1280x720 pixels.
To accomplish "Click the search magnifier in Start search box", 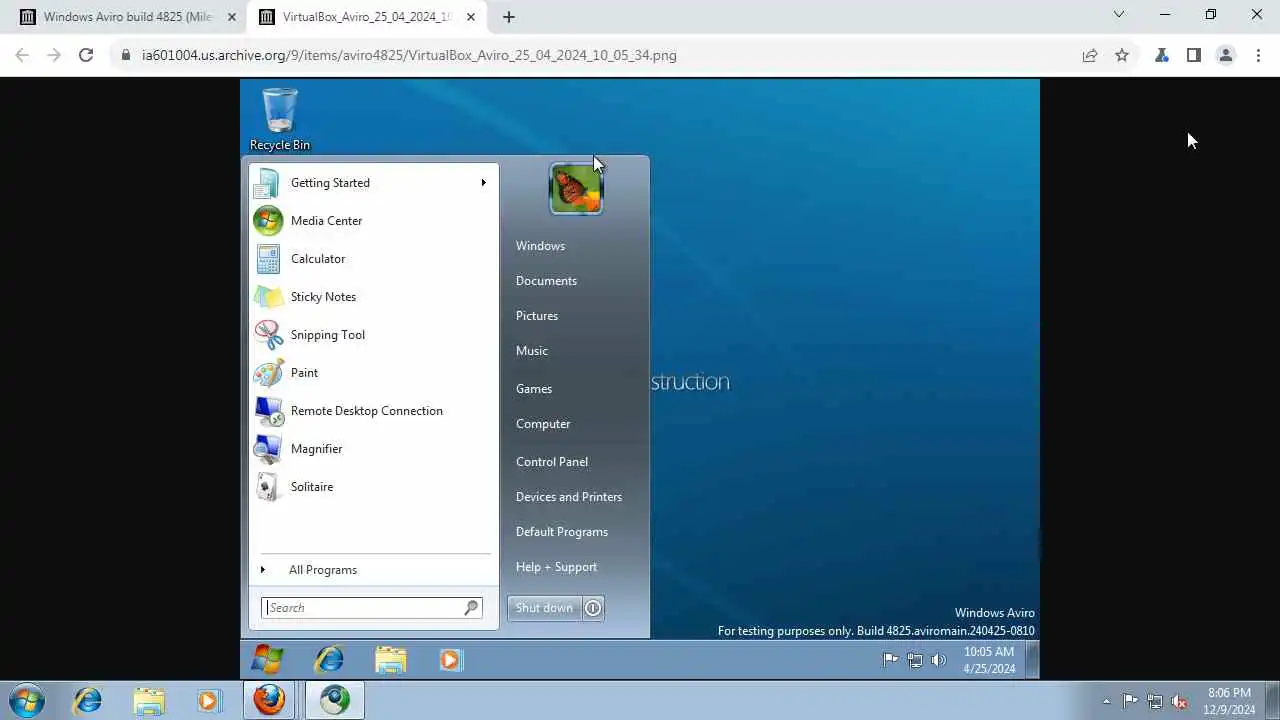I will click(x=472, y=608).
